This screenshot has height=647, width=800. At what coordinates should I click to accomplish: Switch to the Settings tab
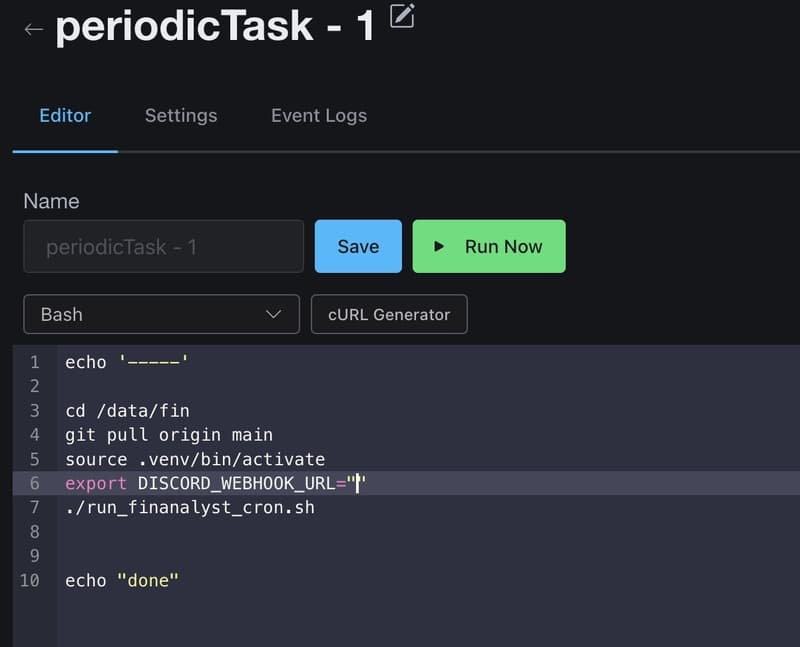click(181, 116)
